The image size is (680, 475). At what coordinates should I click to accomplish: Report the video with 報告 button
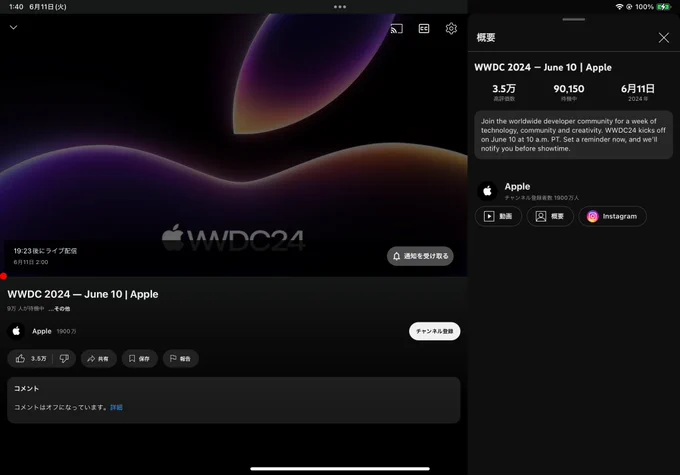tap(180, 359)
